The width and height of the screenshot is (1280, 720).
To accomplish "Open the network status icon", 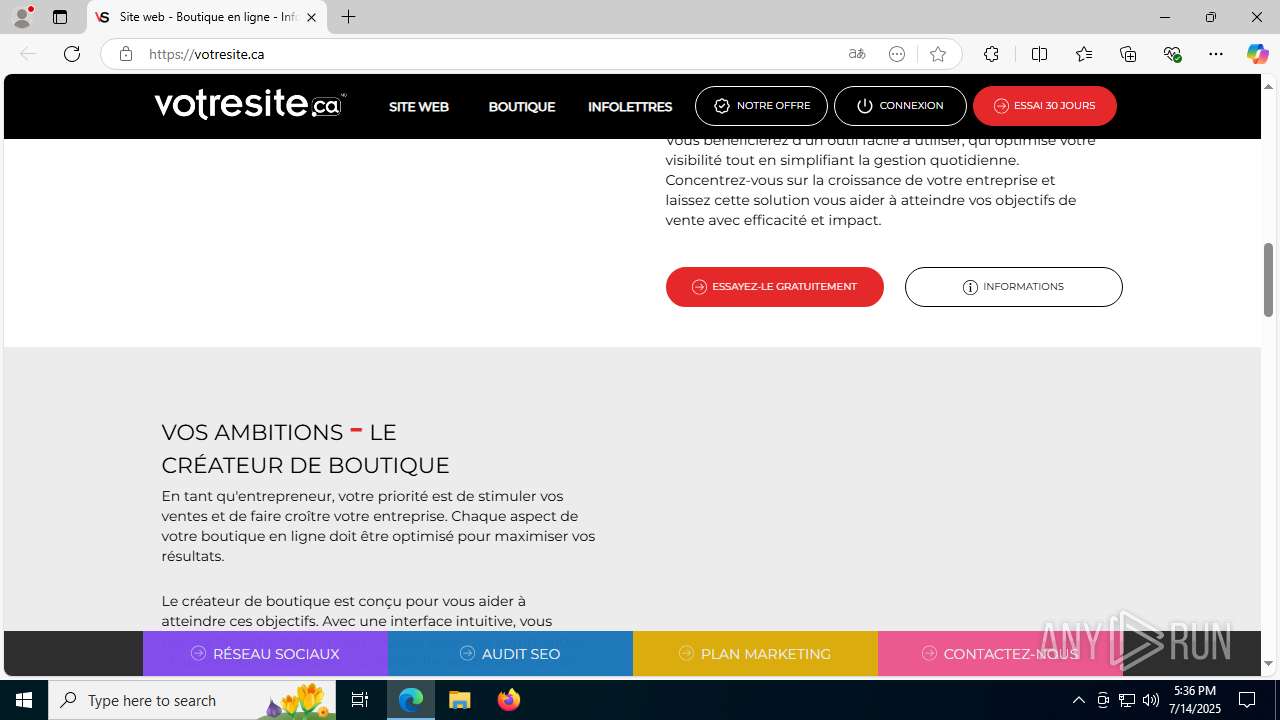I will pos(1127,700).
